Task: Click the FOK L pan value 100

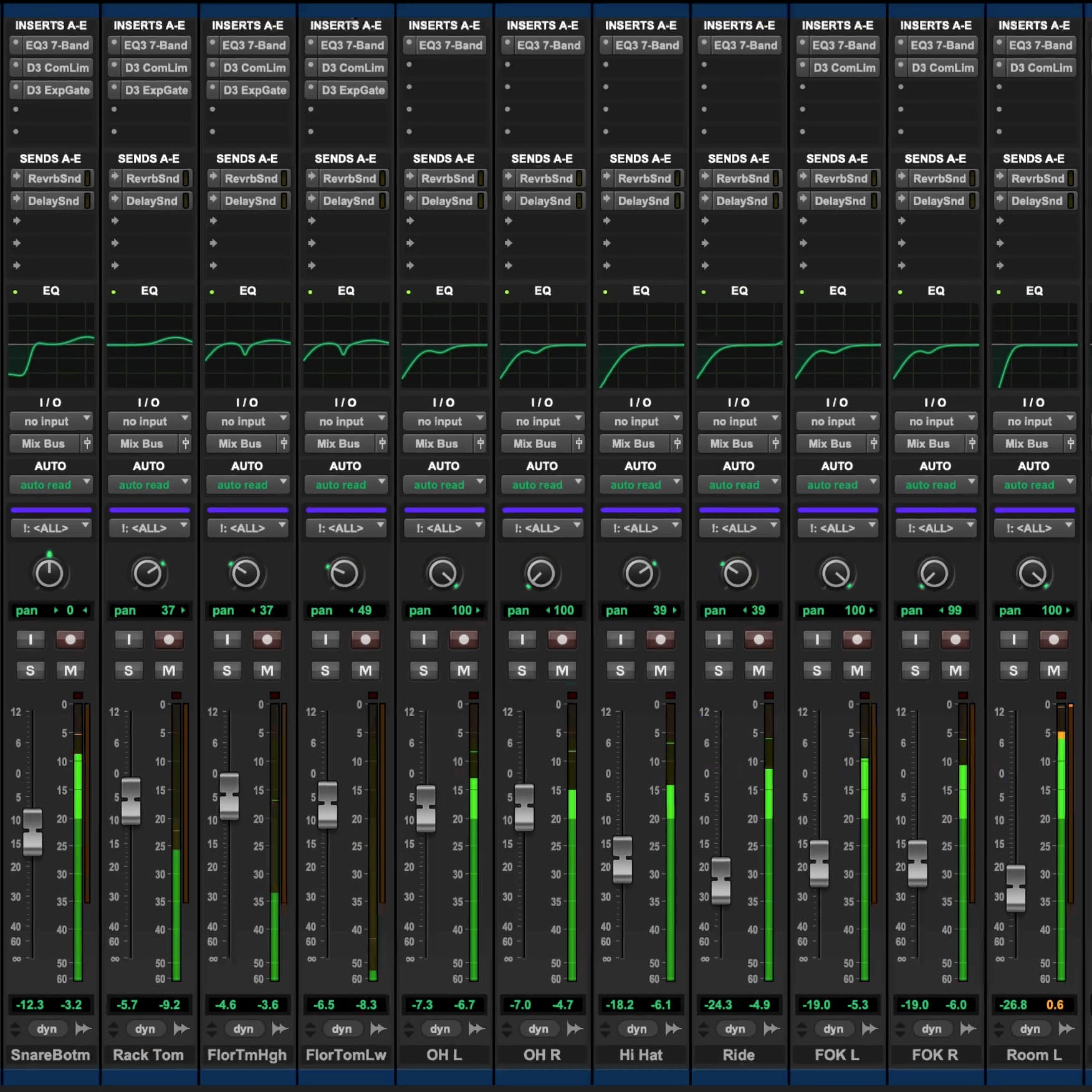Action: pos(854,610)
